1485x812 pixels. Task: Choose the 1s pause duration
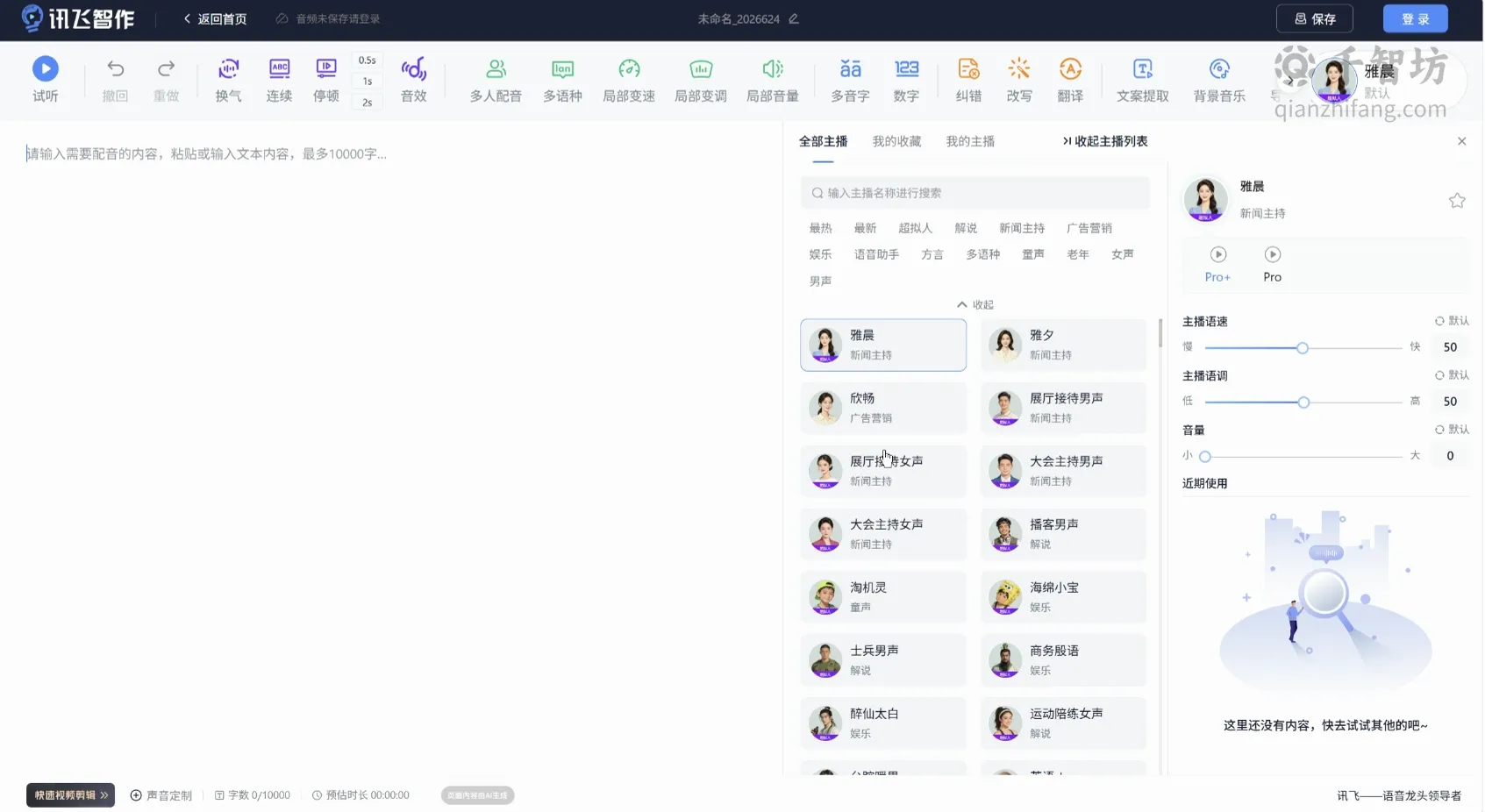point(367,82)
